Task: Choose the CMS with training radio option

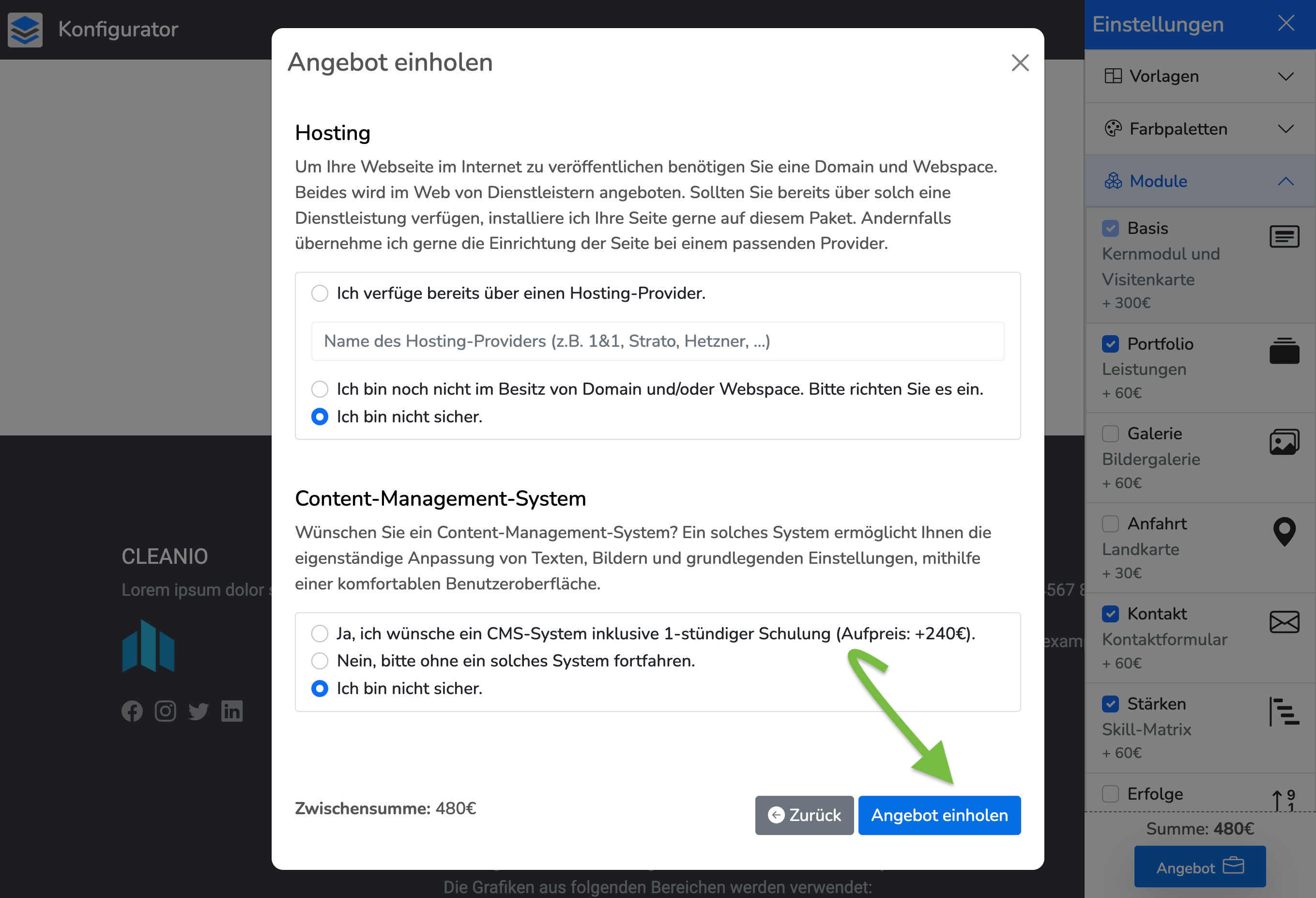Action: click(320, 634)
